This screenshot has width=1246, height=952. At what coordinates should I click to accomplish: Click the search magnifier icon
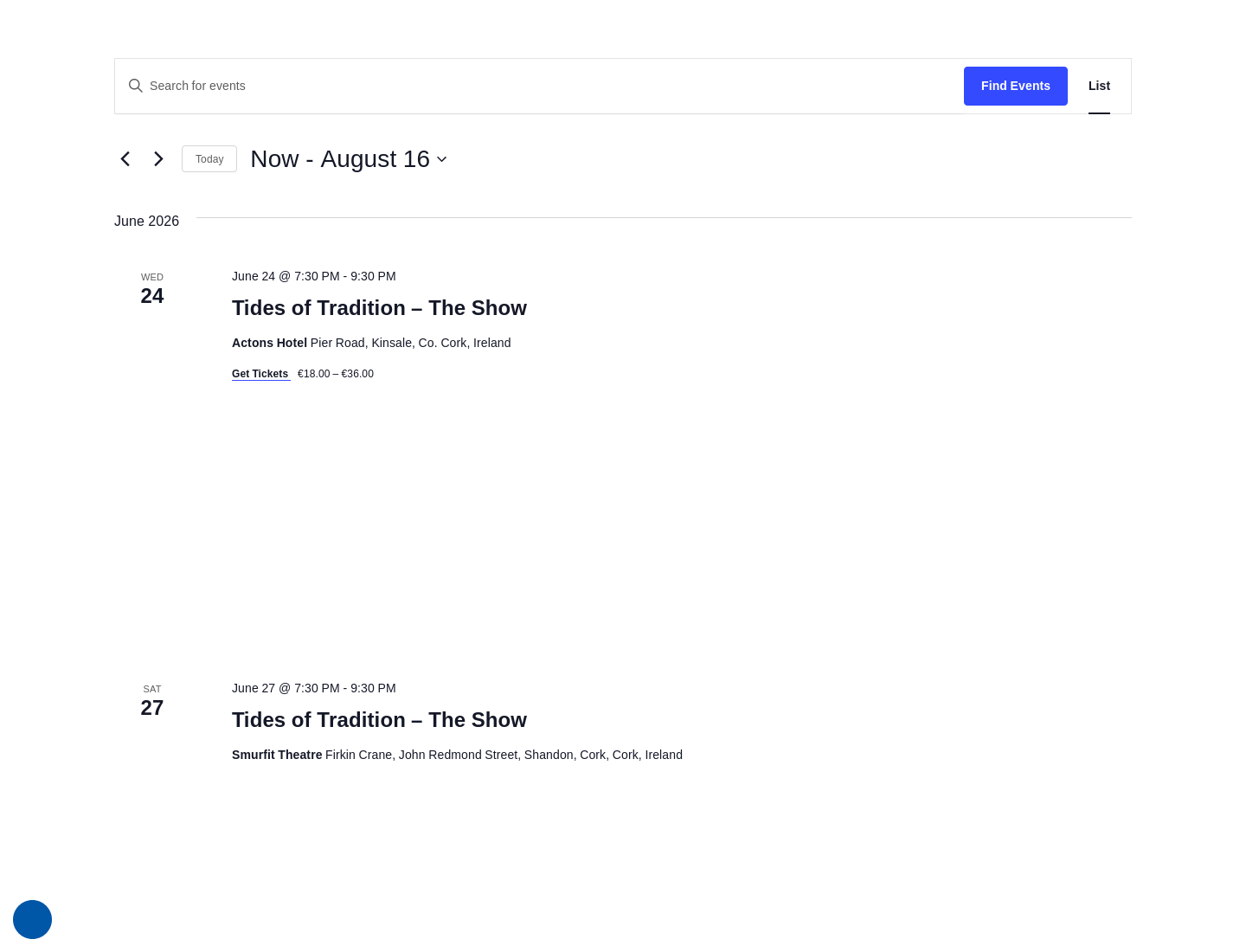[x=135, y=86]
